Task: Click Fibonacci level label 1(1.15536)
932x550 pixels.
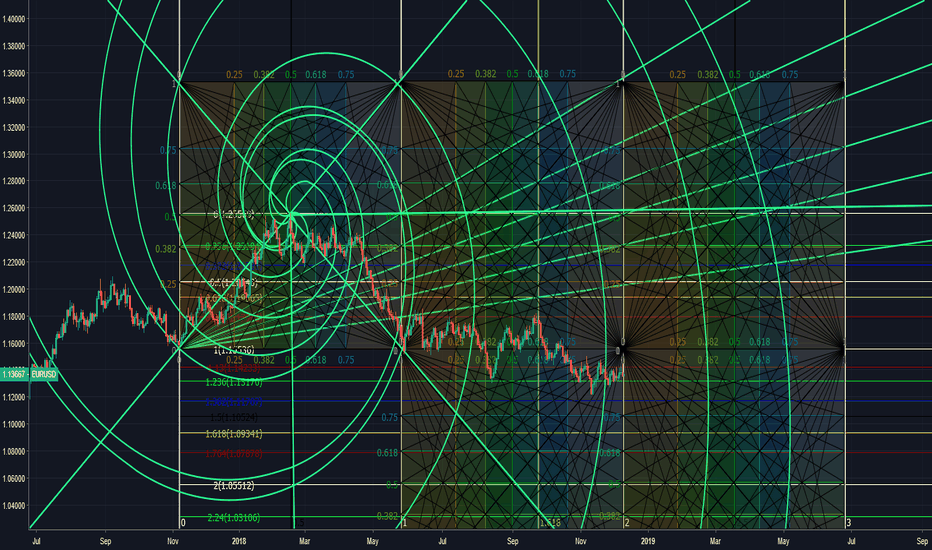Action: click(x=234, y=350)
